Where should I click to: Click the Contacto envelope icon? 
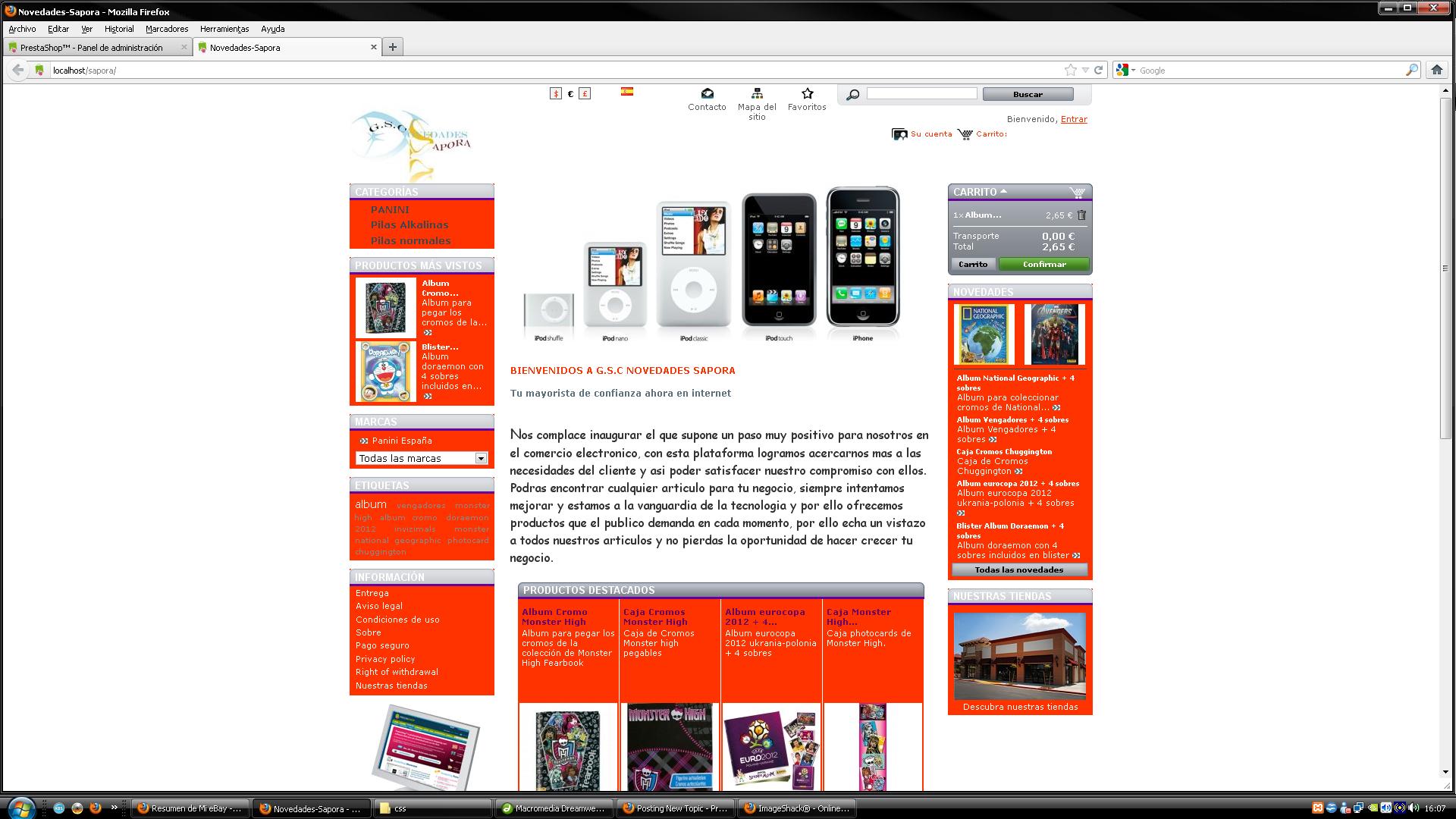click(x=707, y=93)
